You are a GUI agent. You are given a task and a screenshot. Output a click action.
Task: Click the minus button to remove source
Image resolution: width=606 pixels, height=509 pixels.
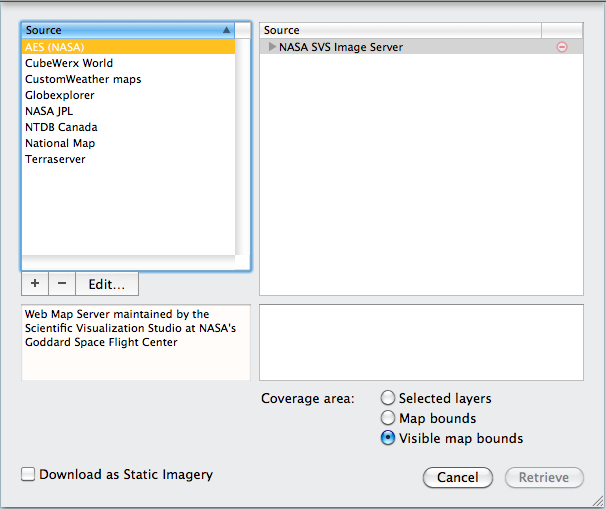click(61, 284)
